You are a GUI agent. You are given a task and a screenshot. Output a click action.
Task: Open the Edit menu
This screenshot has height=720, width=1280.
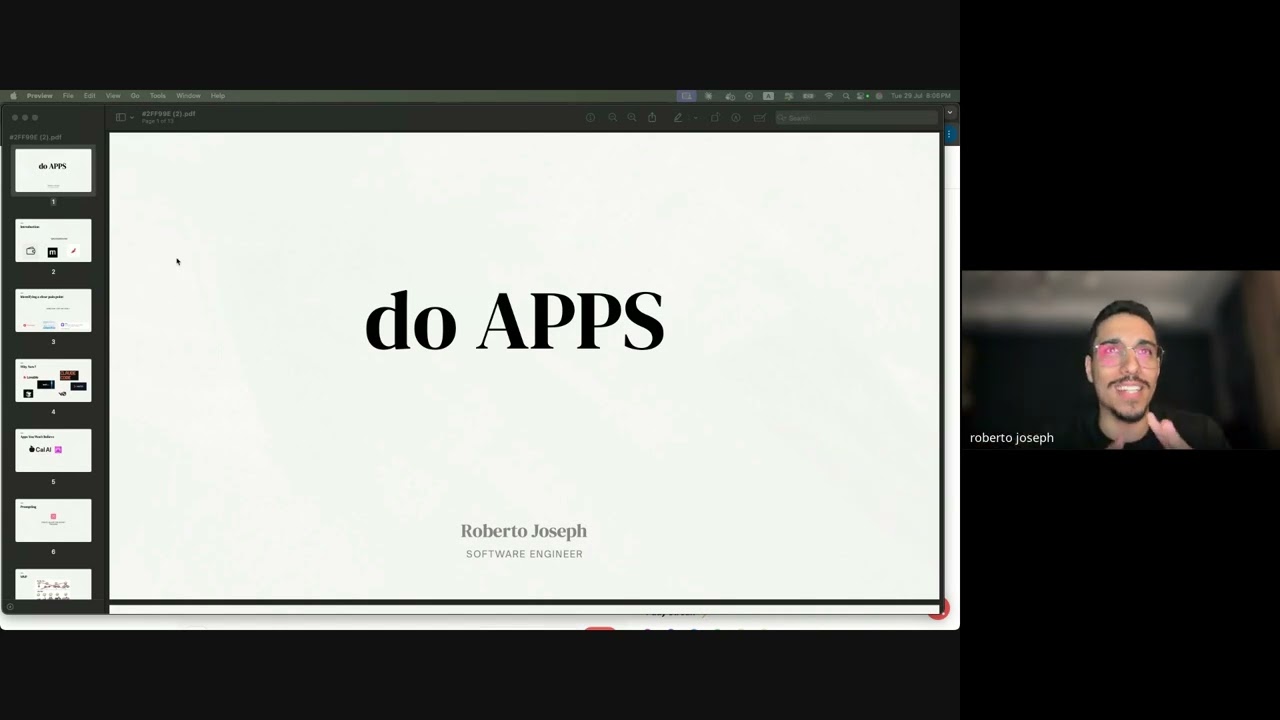[90, 96]
